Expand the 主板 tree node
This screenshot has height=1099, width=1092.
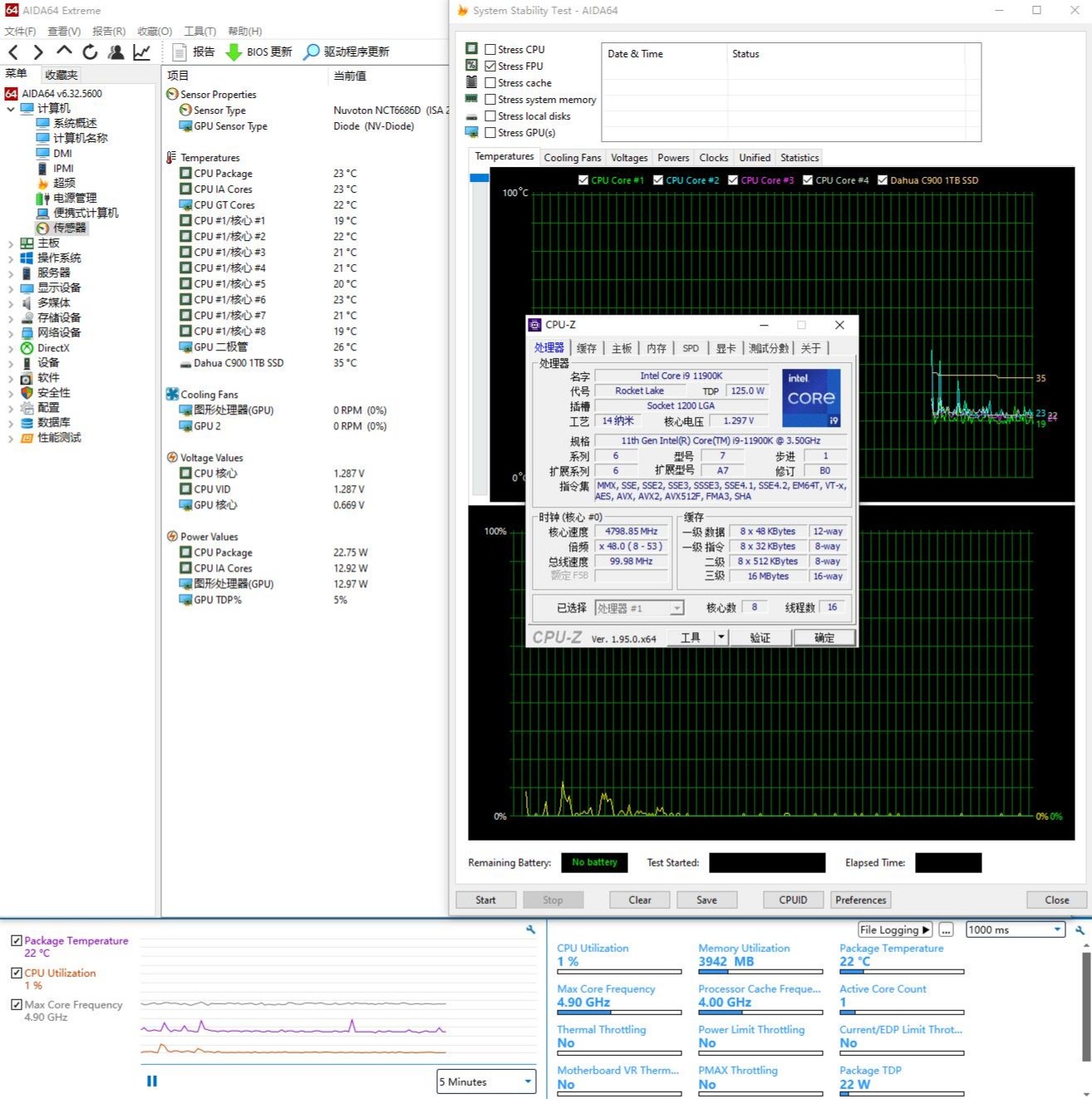[x=11, y=243]
